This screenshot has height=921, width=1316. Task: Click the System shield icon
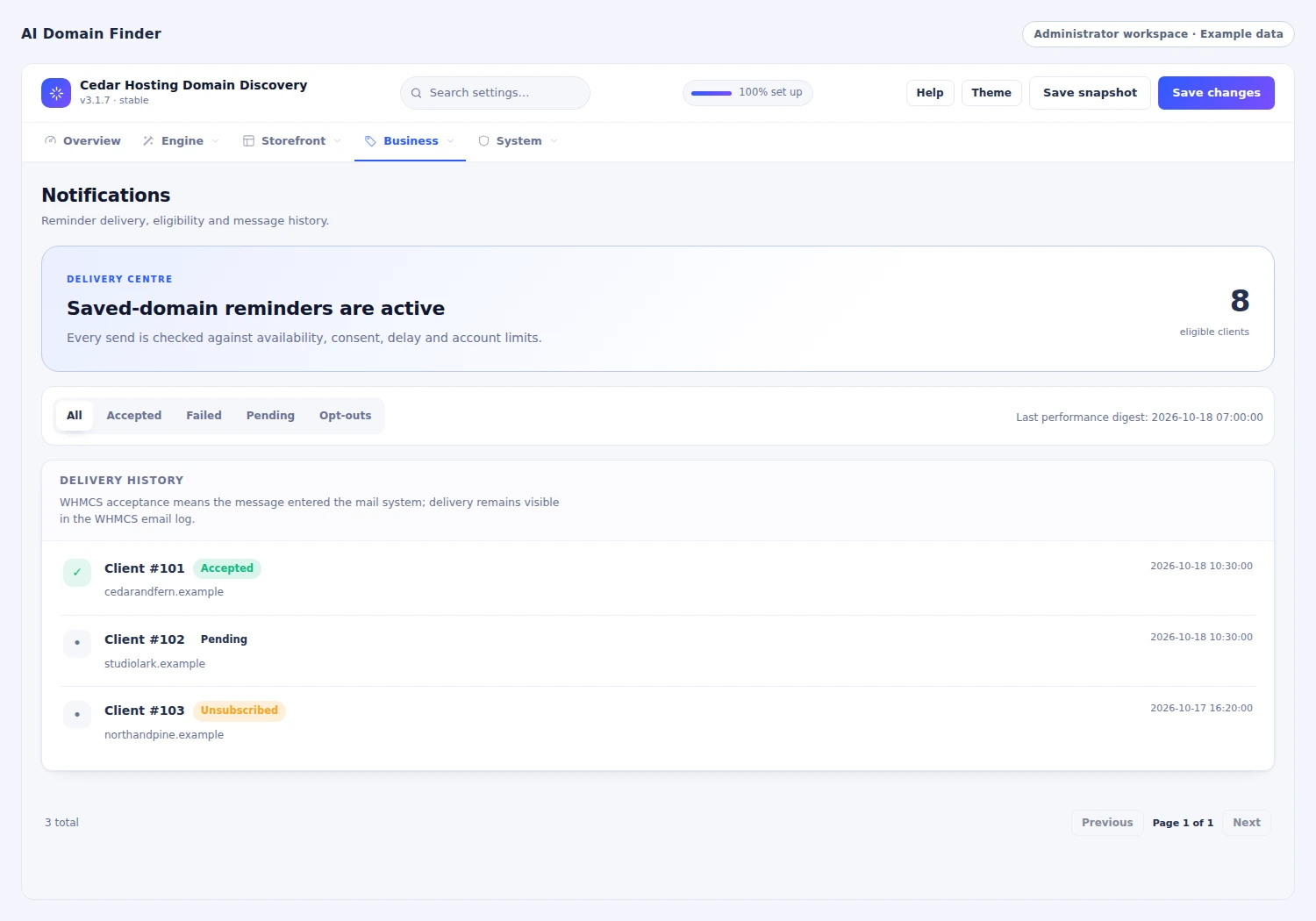tap(483, 141)
